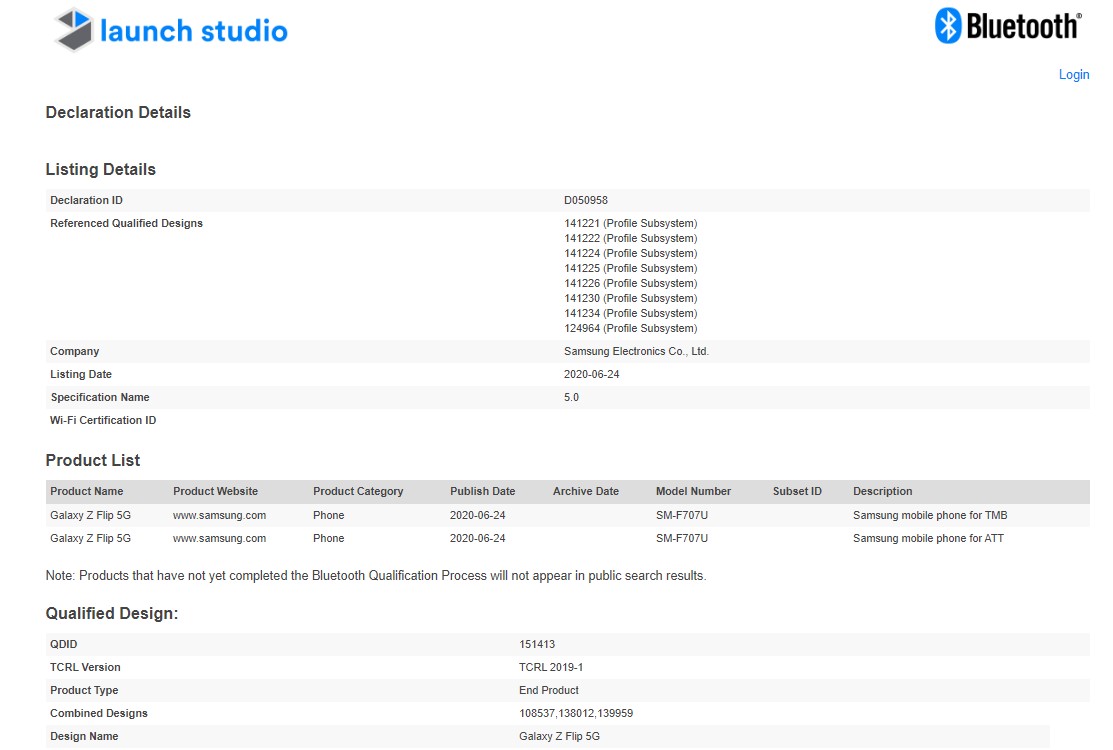The height and width of the screenshot is (750, 1113).
Task: Click the Subset ID column header
Action: (797, 491)
